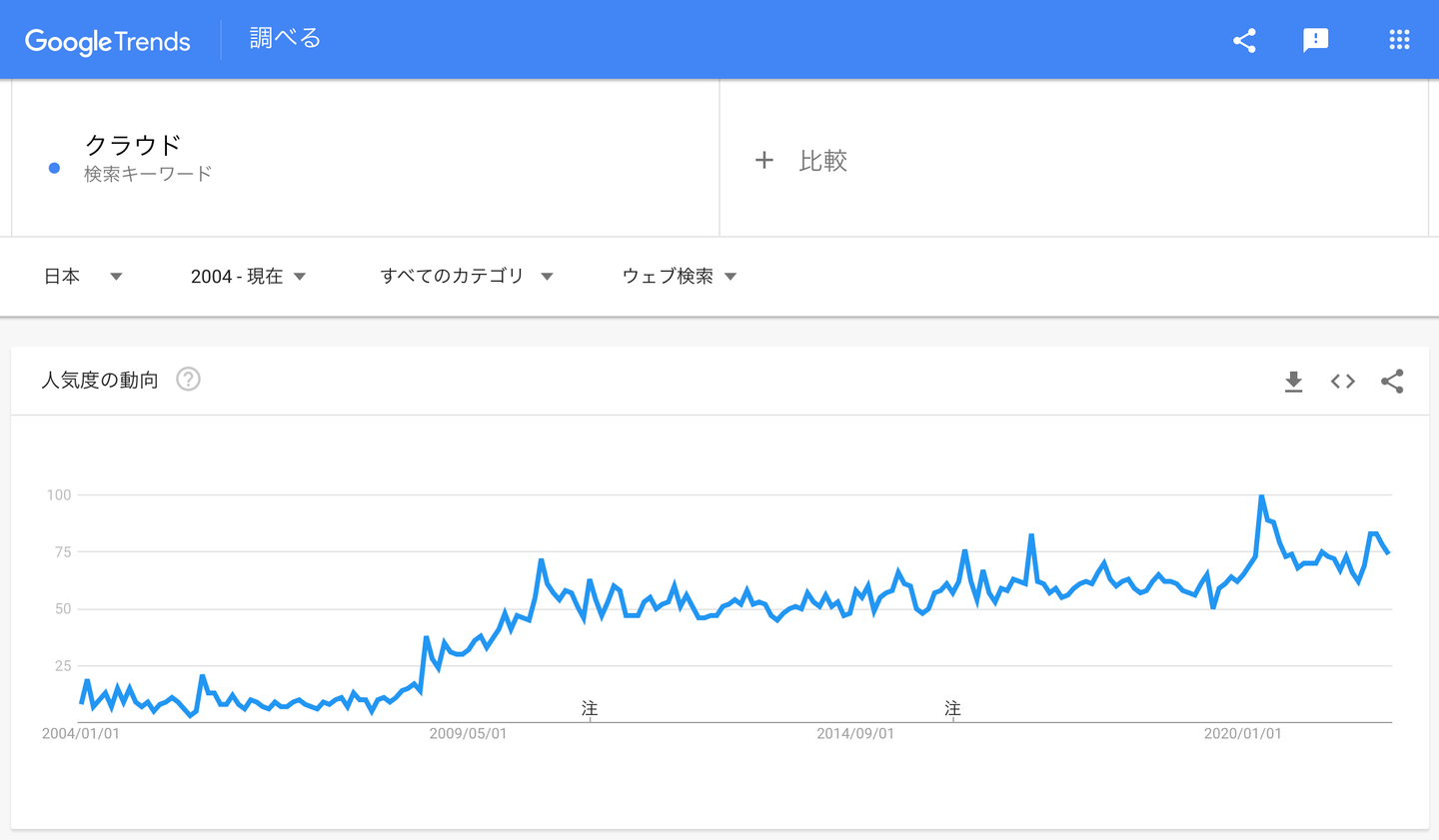Click the second 注 marker near 2016
The height and width of the screenshot is (840, 1439).
coord(952,708)
